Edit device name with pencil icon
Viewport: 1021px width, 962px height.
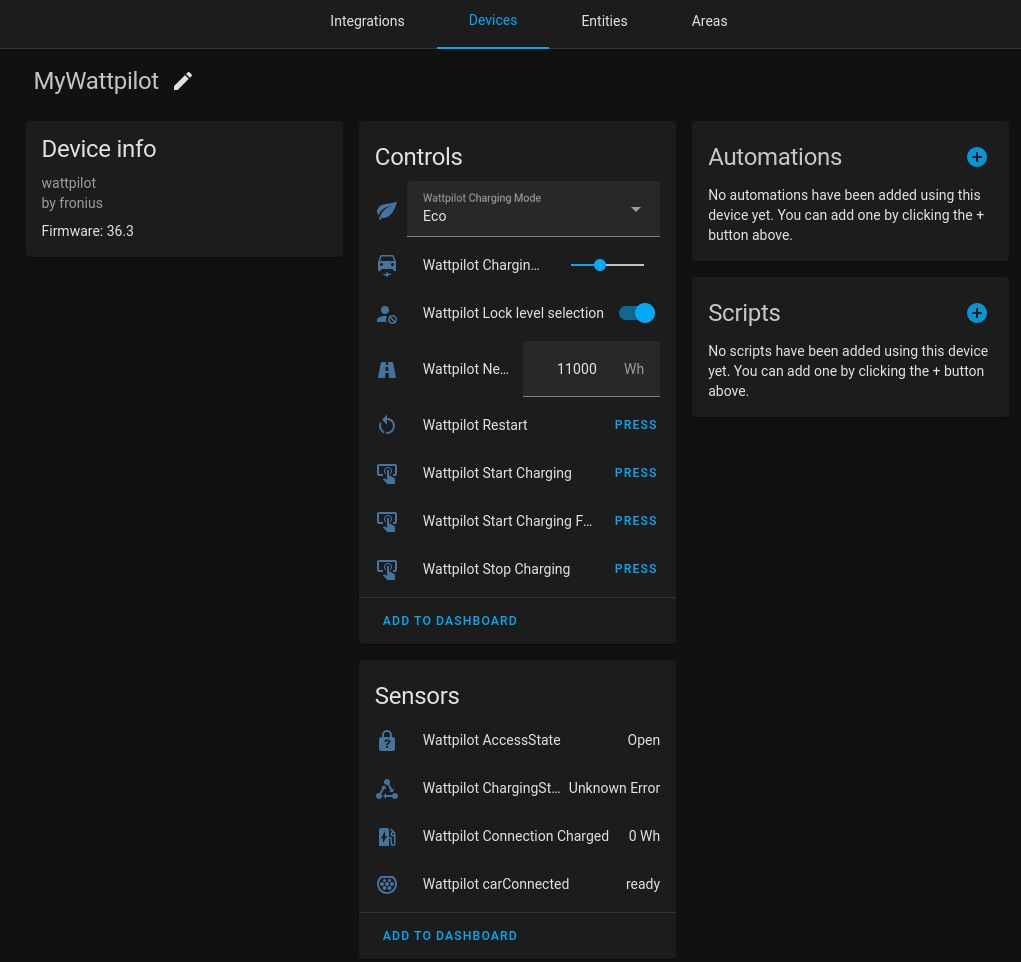[x=183, y=81]
